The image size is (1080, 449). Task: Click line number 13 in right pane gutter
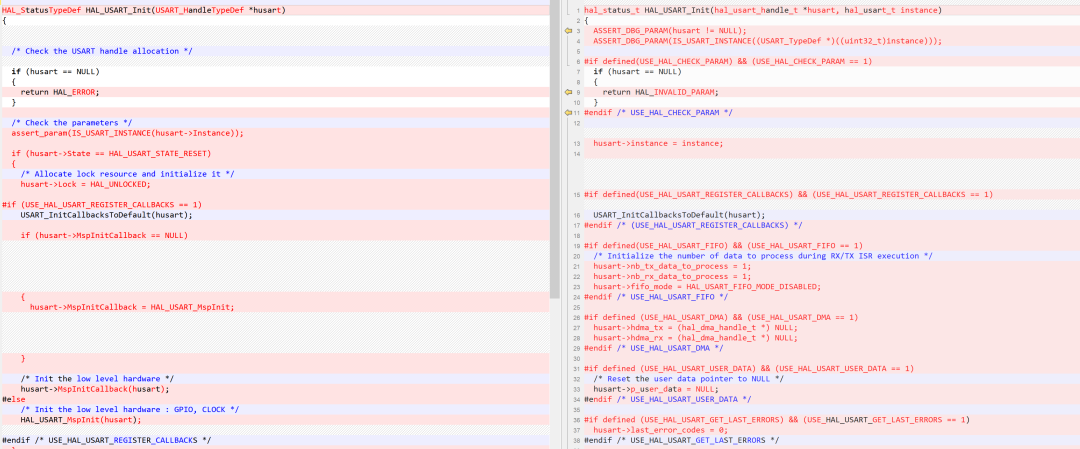click(577, 143)
